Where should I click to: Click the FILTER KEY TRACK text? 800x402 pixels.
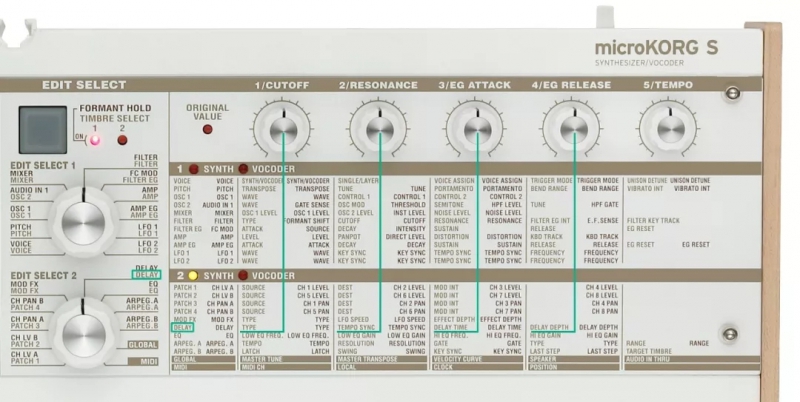click(653, 221)
